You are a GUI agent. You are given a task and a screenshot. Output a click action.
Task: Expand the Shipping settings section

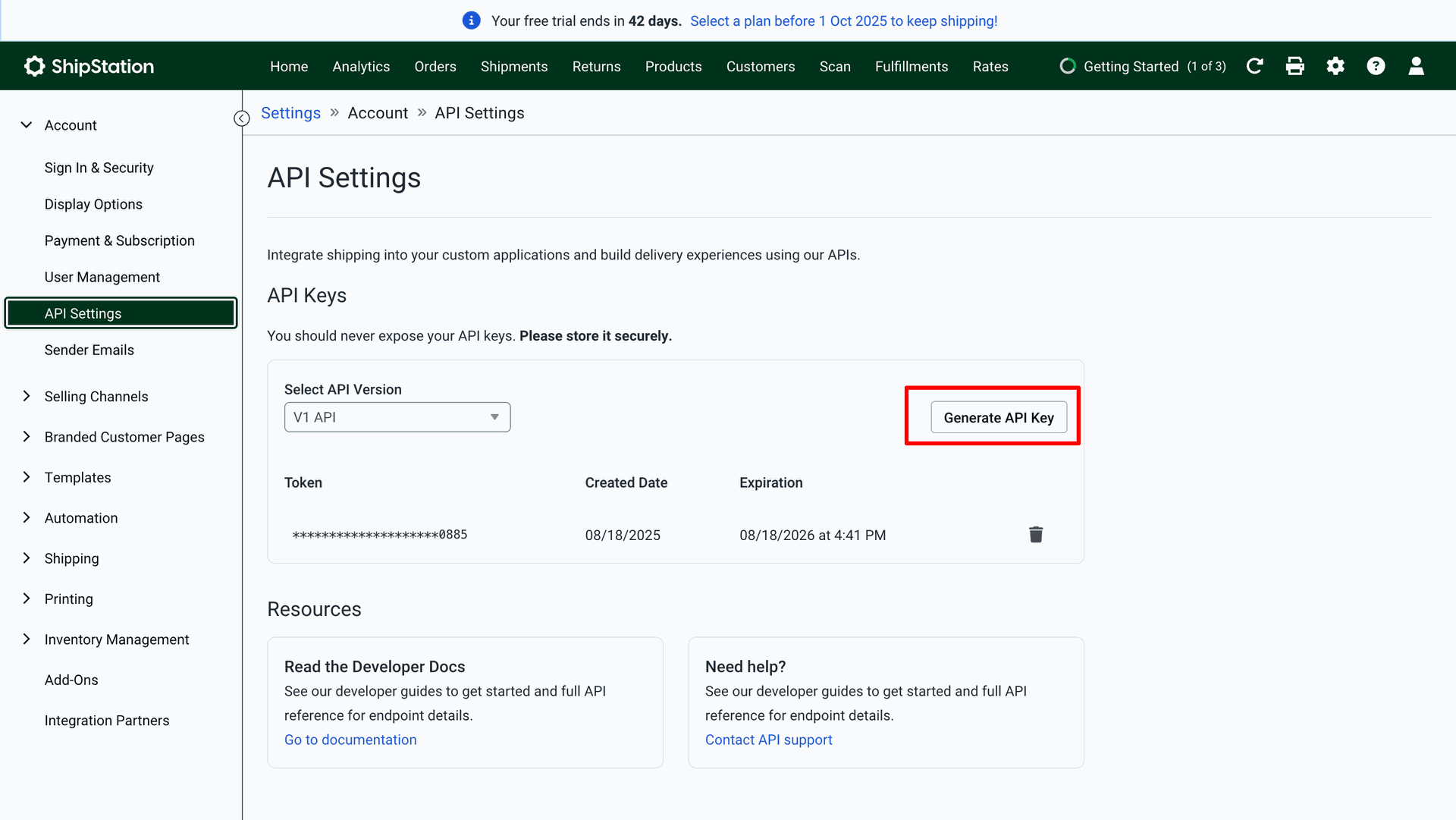click(x=27, y=558)
